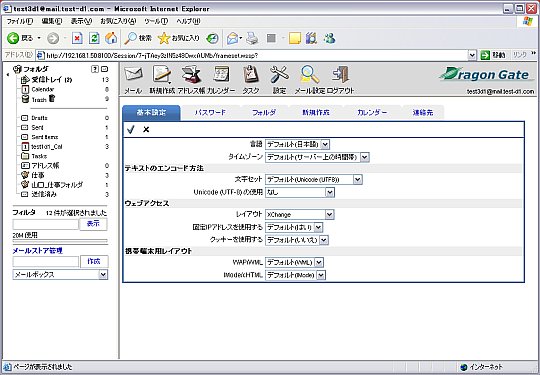Click the new mailbox name field
The width and height of the screenshot is (540, 375).
pos(46,262)
